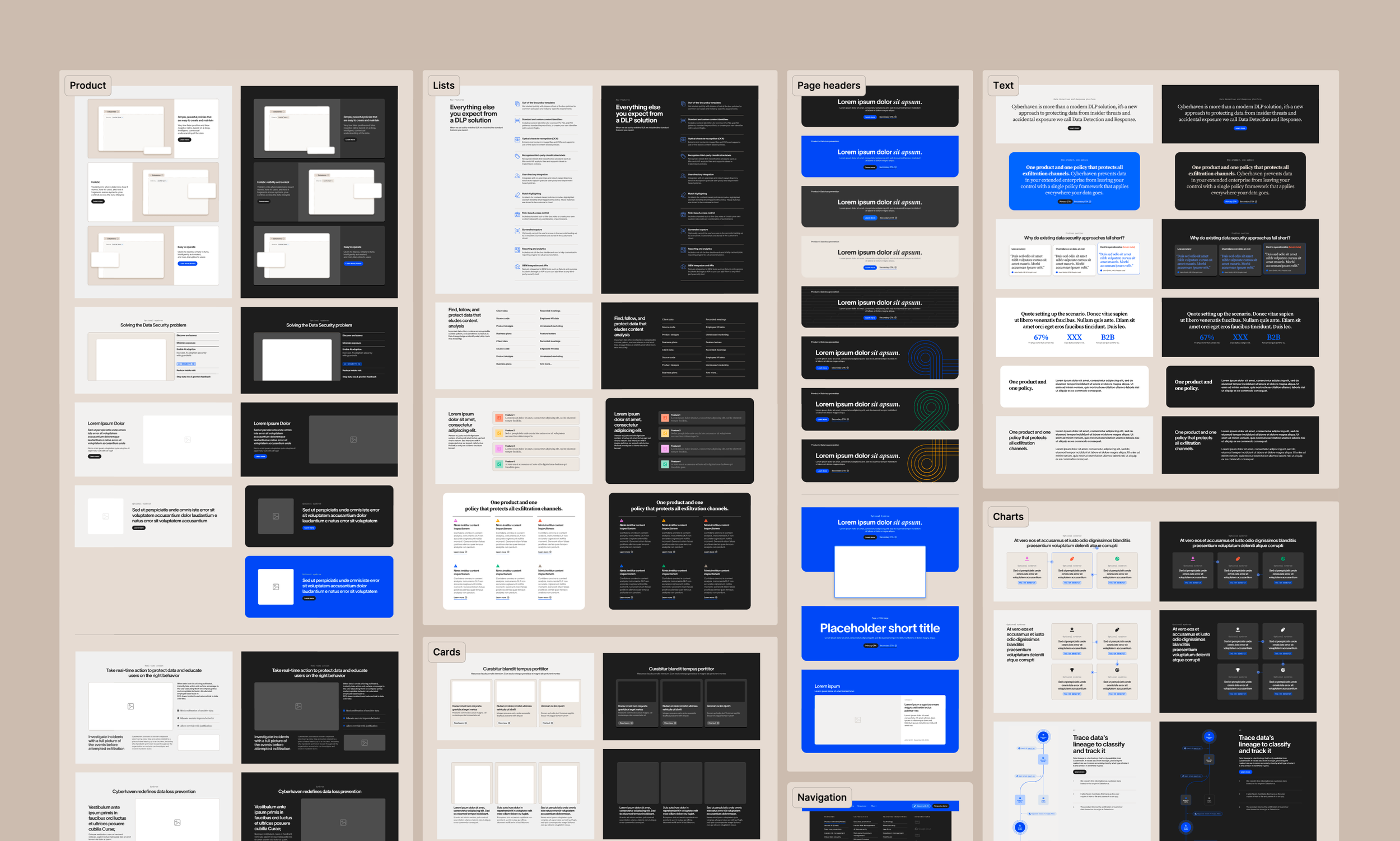
Task: Click green Feature 4 icon in dark list
Action: point(665,464)
